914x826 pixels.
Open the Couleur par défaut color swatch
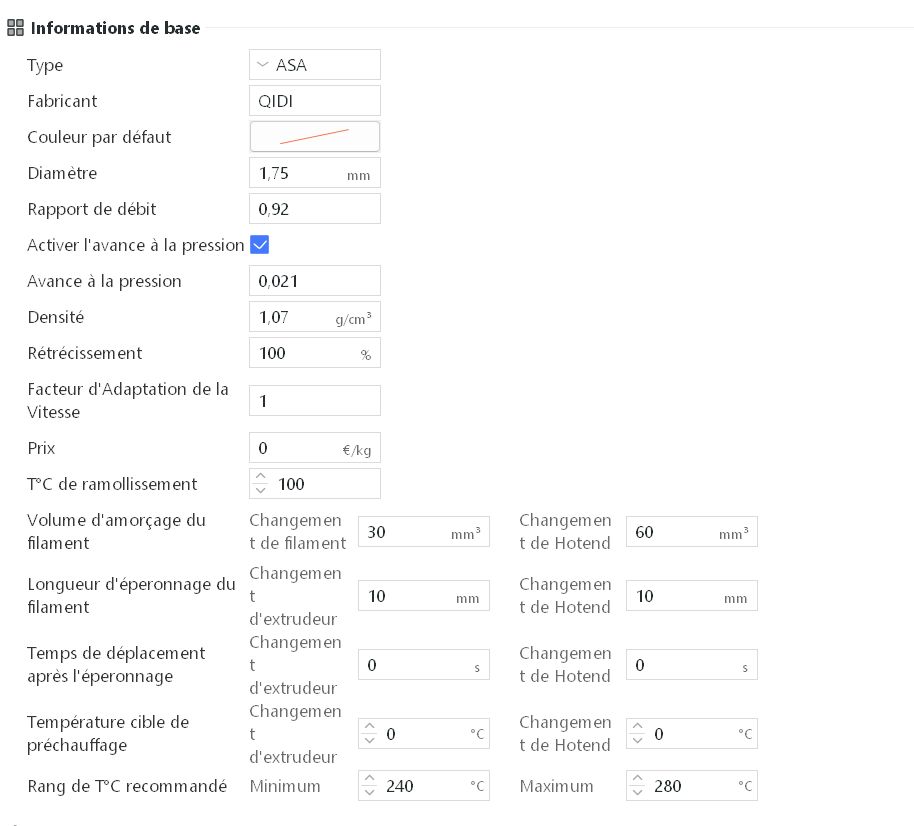[314, 137]
